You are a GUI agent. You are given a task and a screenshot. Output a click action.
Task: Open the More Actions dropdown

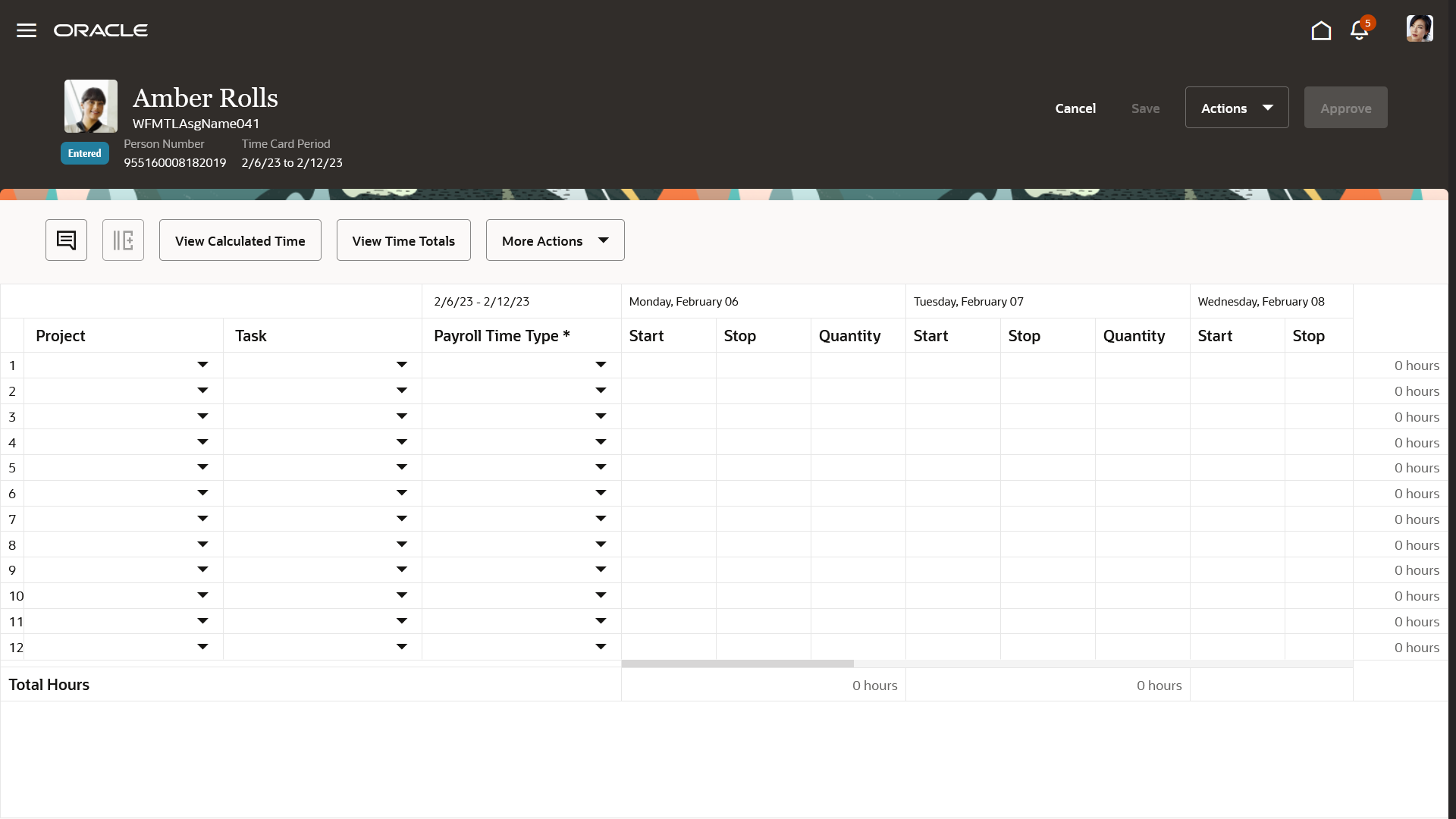point(555,240)
